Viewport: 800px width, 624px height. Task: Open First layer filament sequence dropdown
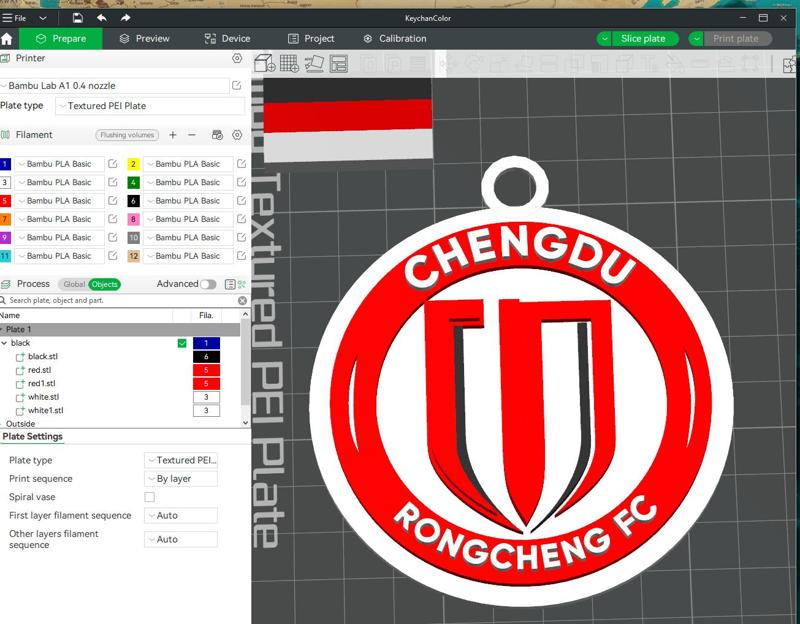[x=181, y=515]
